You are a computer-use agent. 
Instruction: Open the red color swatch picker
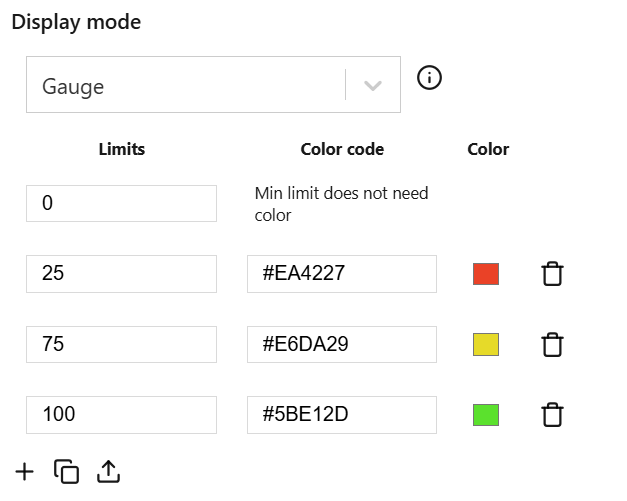tap(486, 274)
